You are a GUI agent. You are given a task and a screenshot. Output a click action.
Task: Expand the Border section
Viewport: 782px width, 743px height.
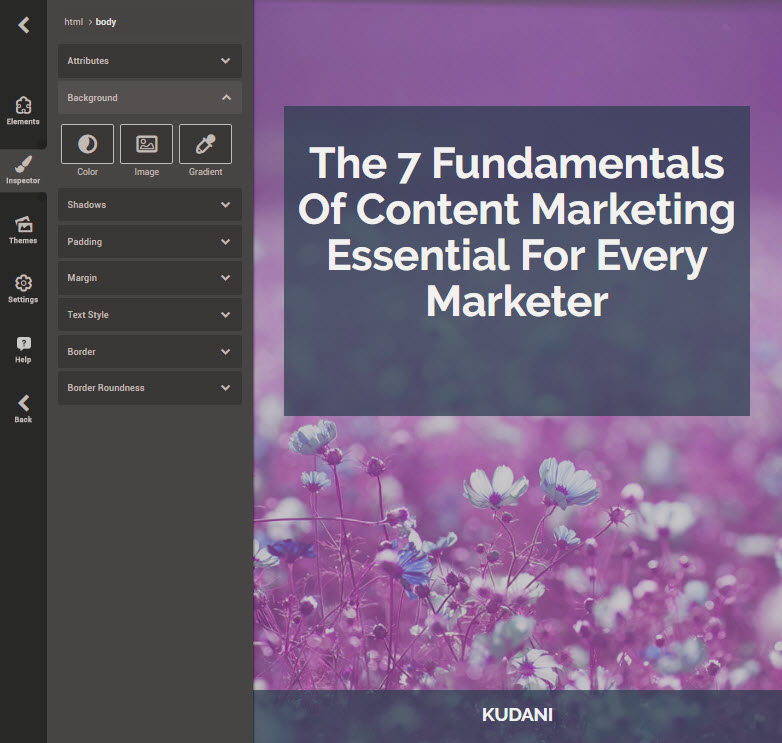tap(150, 352)
